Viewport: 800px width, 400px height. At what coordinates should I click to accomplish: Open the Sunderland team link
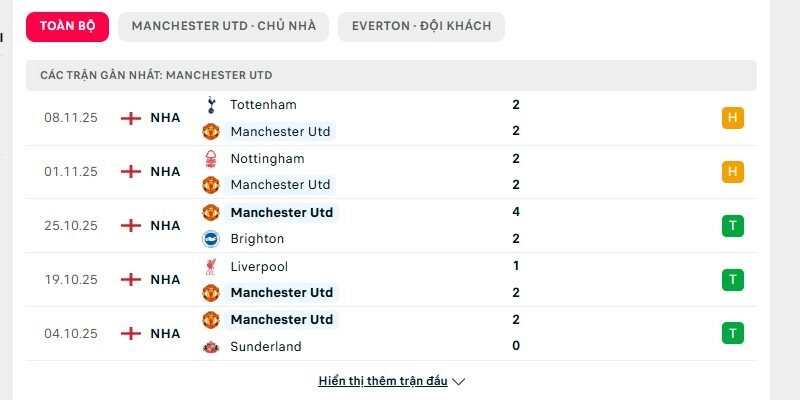click(x=265, y=347)
